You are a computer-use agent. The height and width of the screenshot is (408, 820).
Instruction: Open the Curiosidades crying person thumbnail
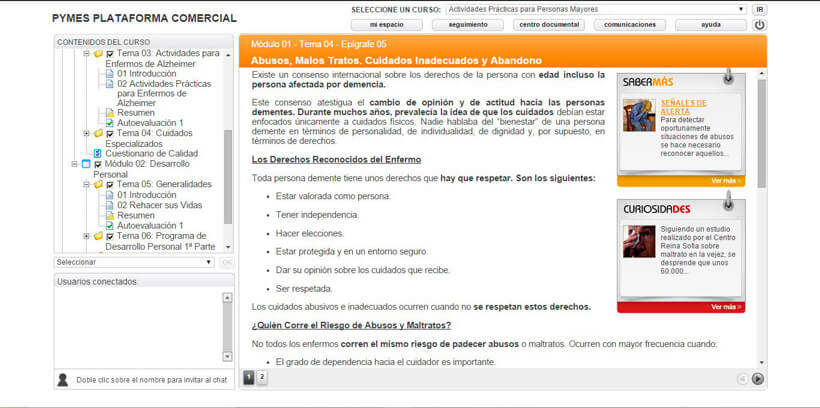[x=639, y=241]
